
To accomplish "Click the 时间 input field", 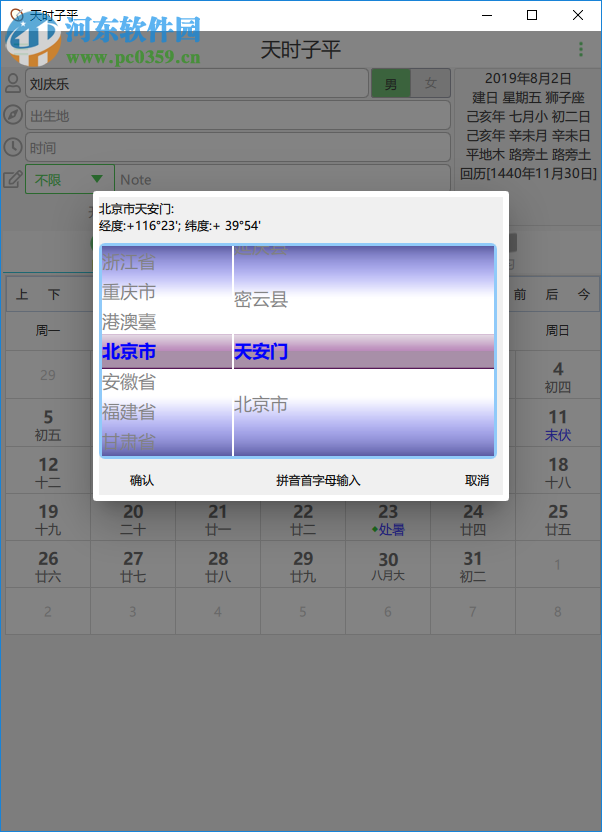I will pyautogui.click(x=238, y=147).
